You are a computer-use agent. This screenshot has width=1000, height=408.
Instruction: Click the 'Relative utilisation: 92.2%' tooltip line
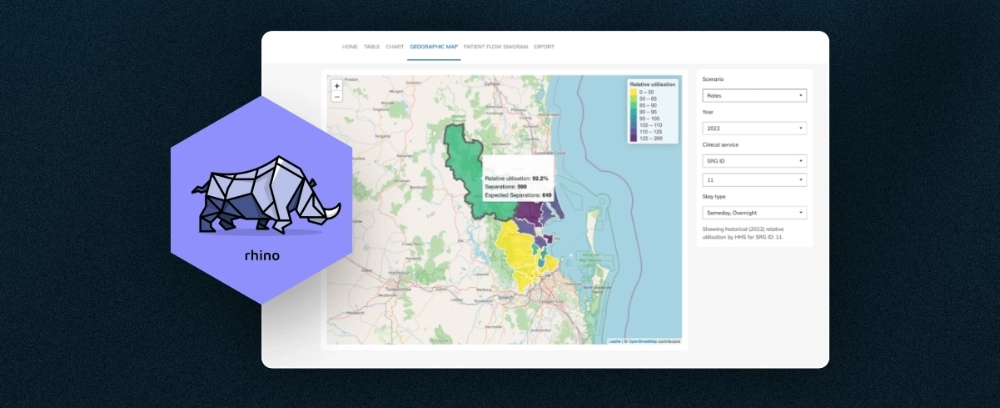pyautogui.click(x=516, y=178)
